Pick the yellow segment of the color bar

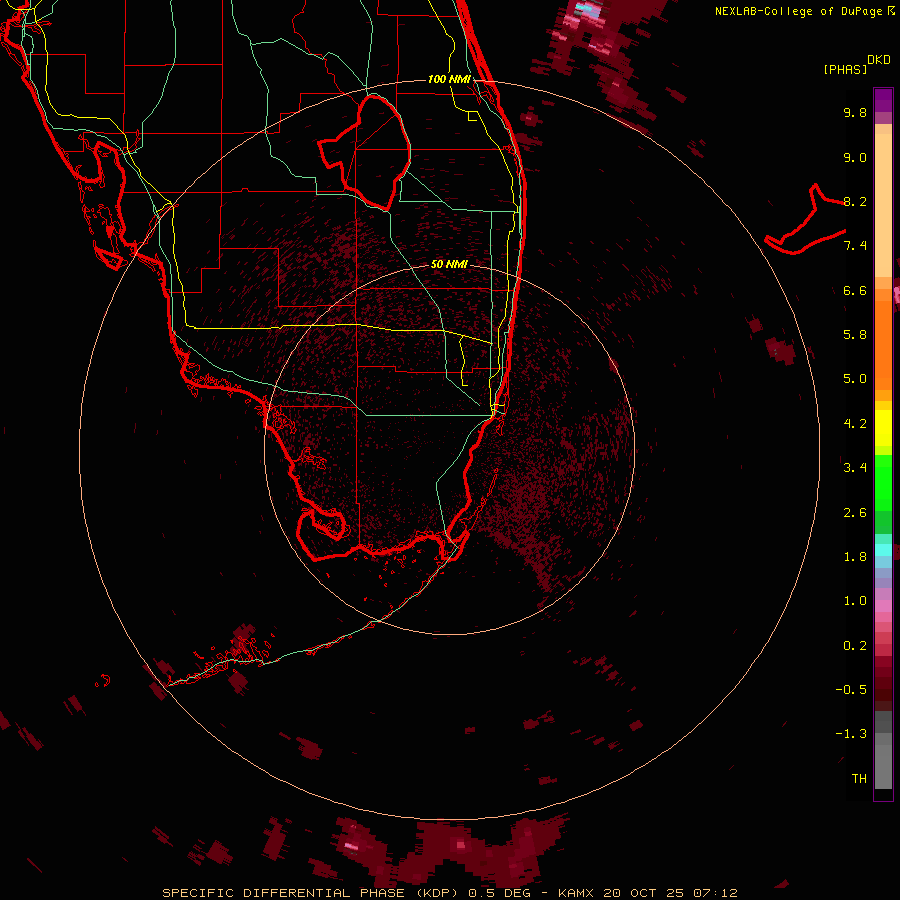pyautogui.click(x=883, y=428)
